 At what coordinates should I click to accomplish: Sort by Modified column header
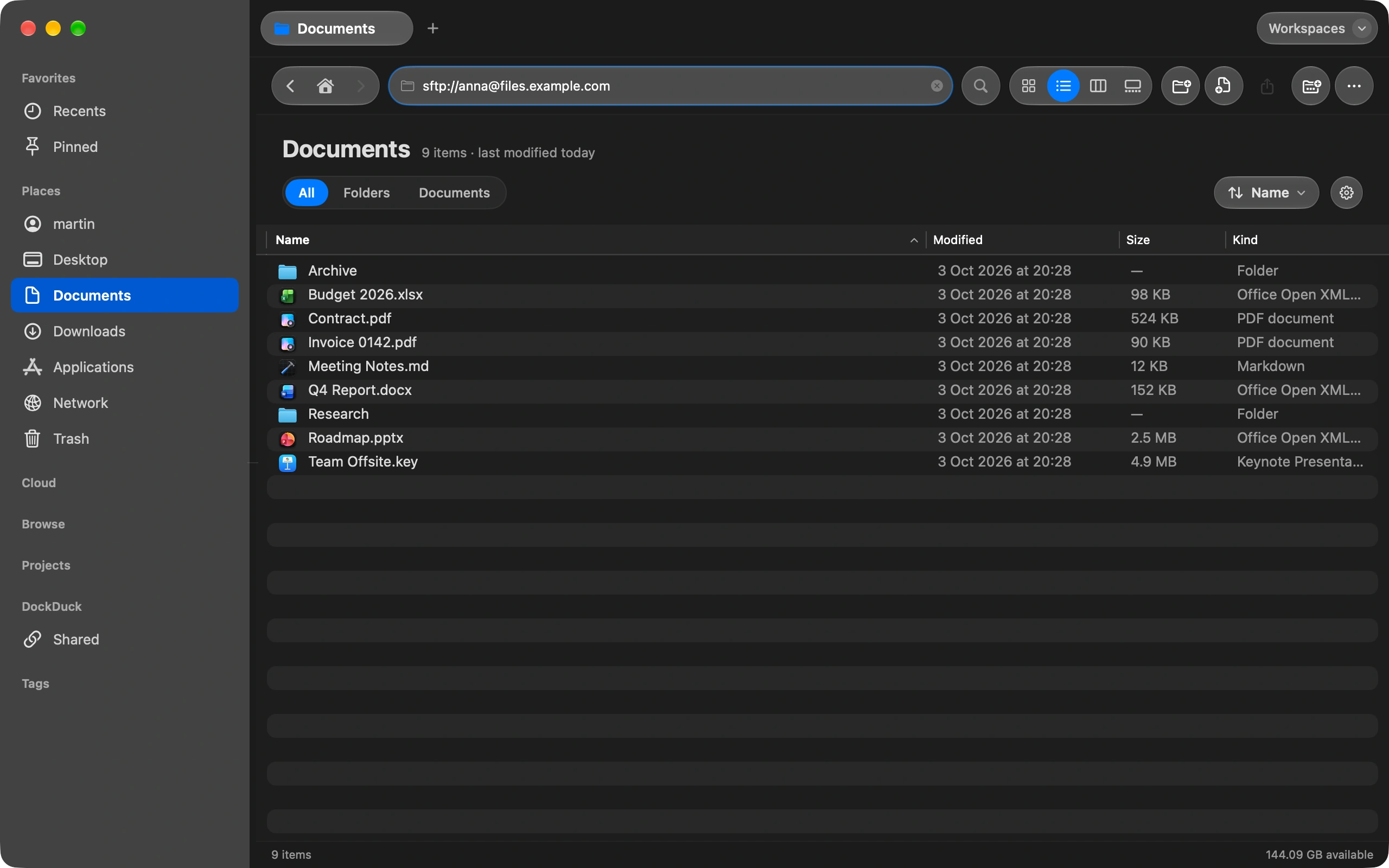click(1023, 240)
